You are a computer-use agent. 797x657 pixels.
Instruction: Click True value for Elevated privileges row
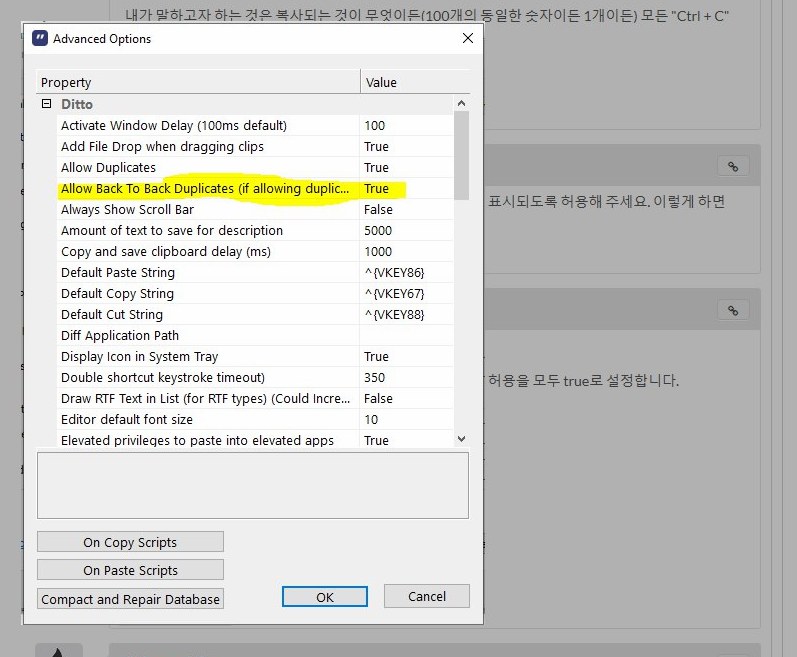pyautogui.click(x=406, y=439)
